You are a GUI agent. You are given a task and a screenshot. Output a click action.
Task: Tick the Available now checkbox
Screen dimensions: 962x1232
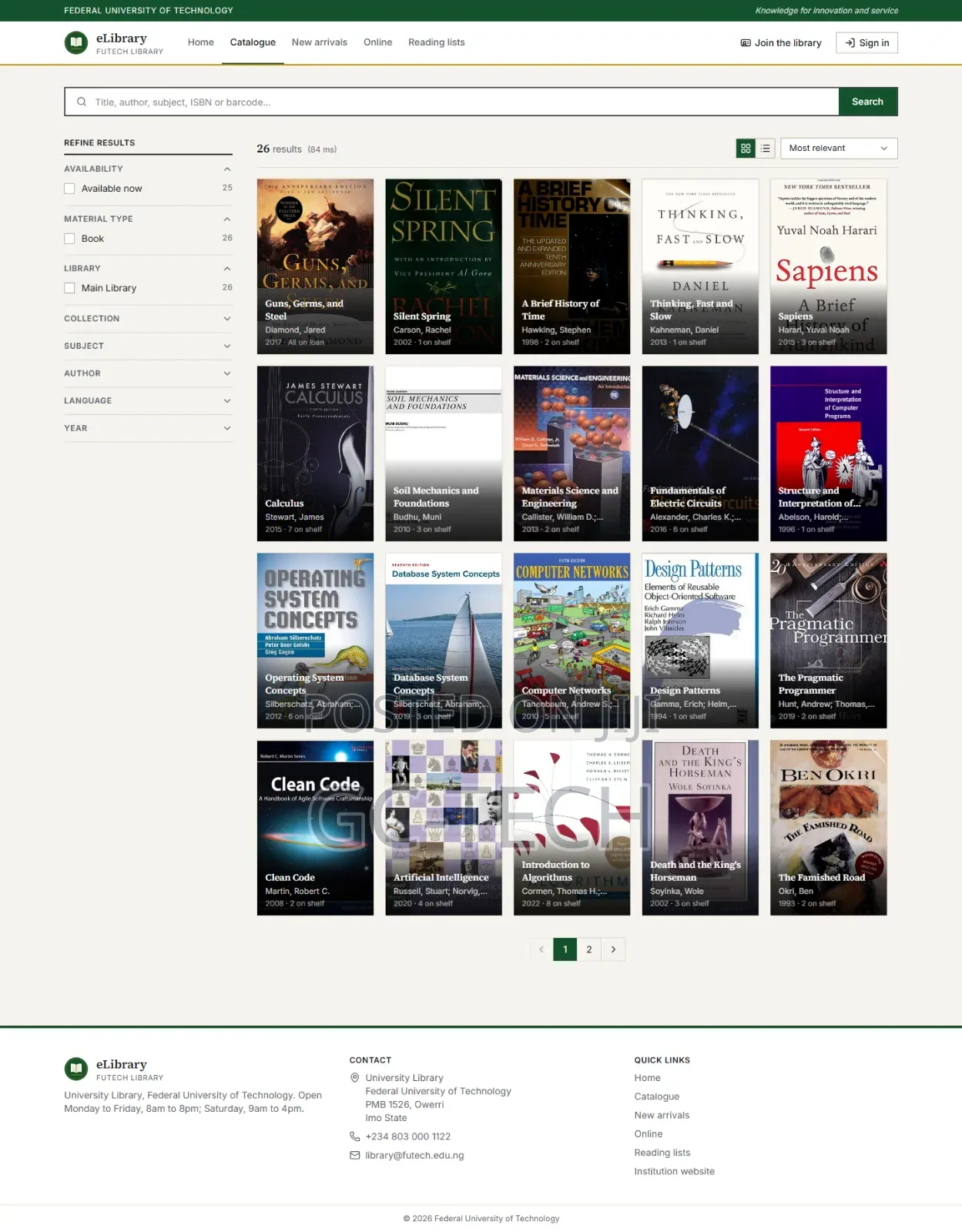[x=69, y=189]
